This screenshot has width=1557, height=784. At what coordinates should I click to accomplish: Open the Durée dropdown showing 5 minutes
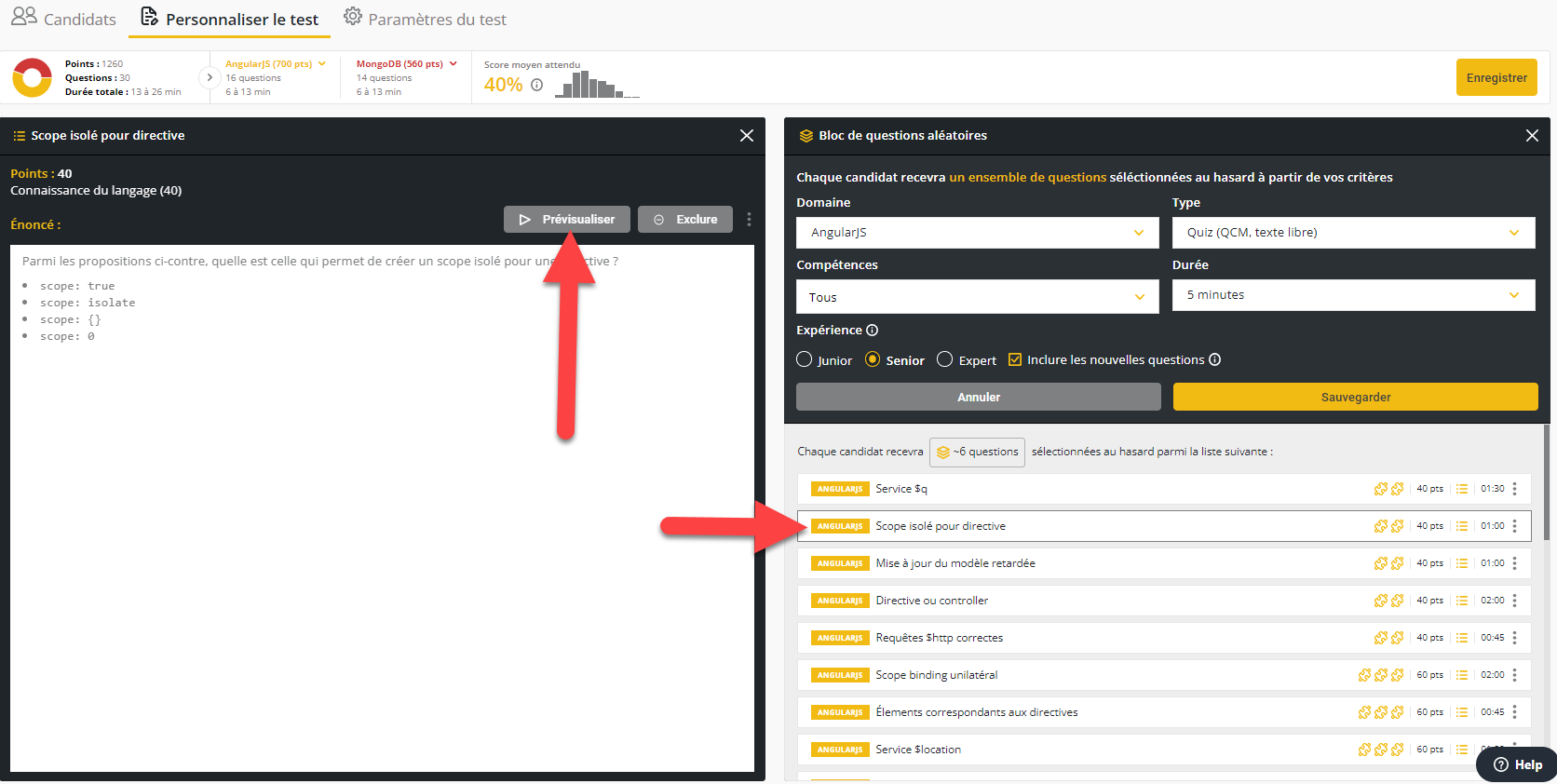(1352, 295)
